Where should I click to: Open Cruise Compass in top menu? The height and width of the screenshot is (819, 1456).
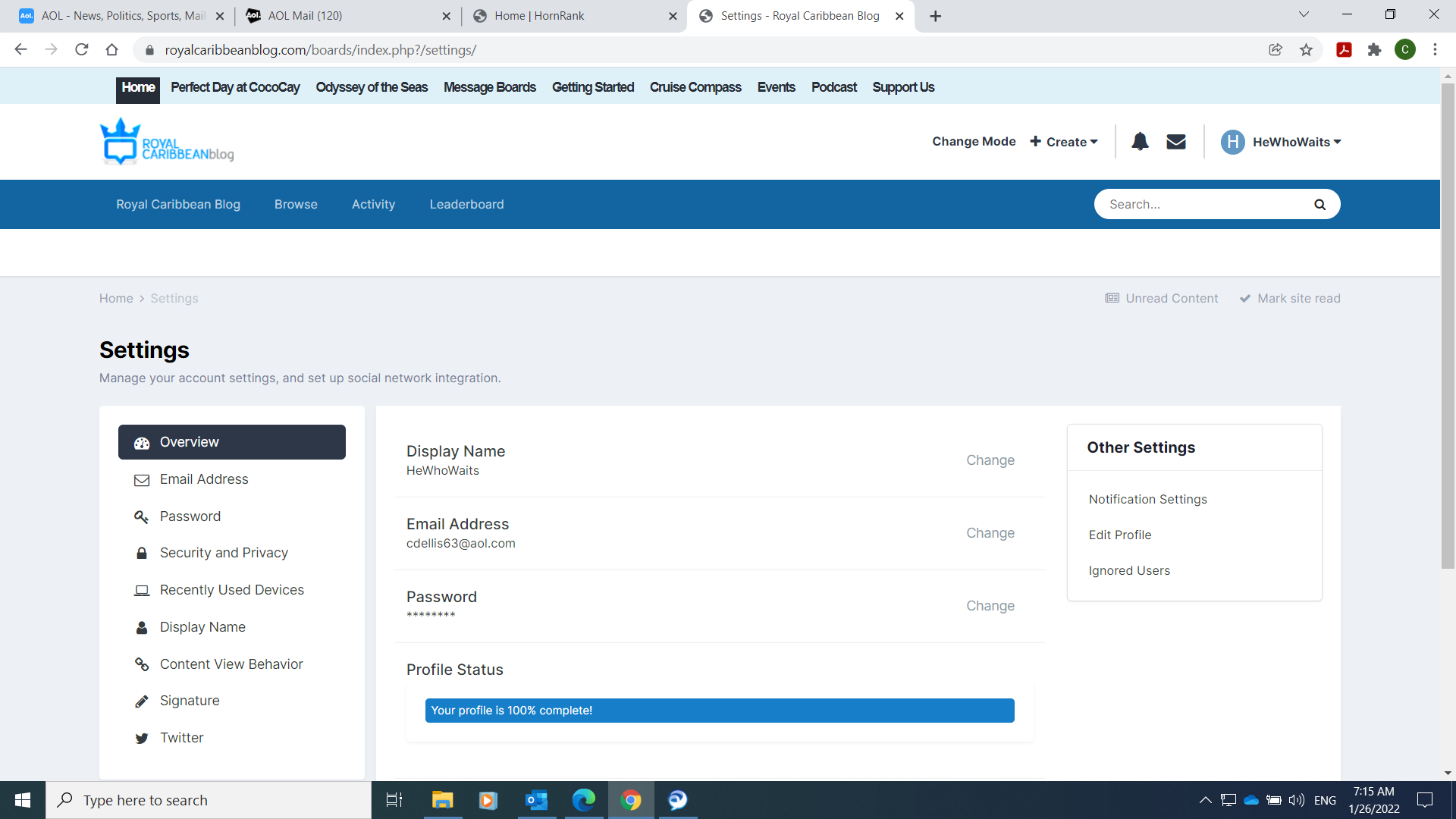coord(695,87)
